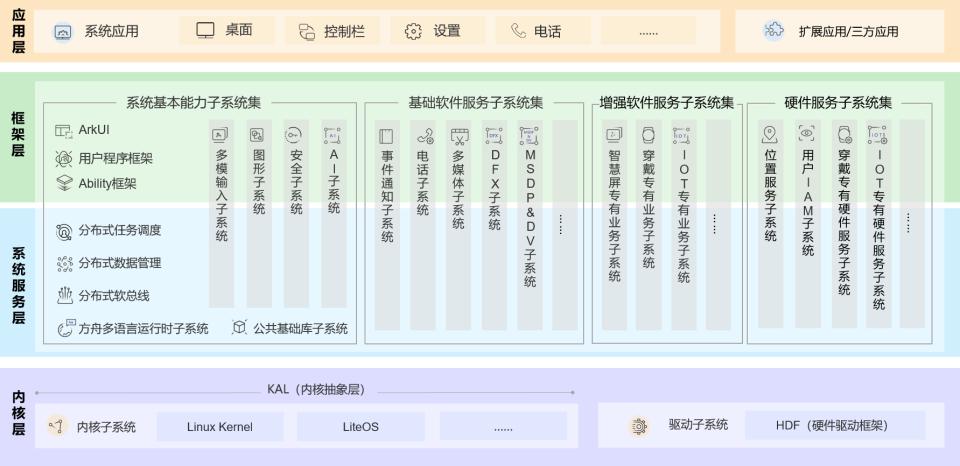Click the ArkUI icon in the framework layer
This screenshot has height=466, width=960.
tap(64, 131)
